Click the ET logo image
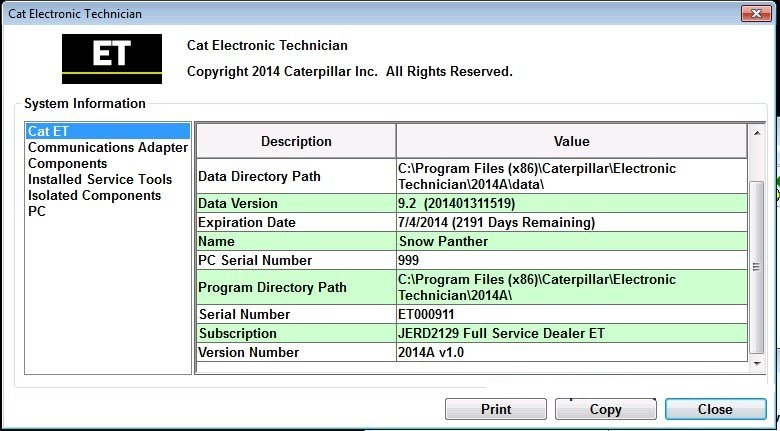This screenshot has width=780, height=431. [112, 59]
